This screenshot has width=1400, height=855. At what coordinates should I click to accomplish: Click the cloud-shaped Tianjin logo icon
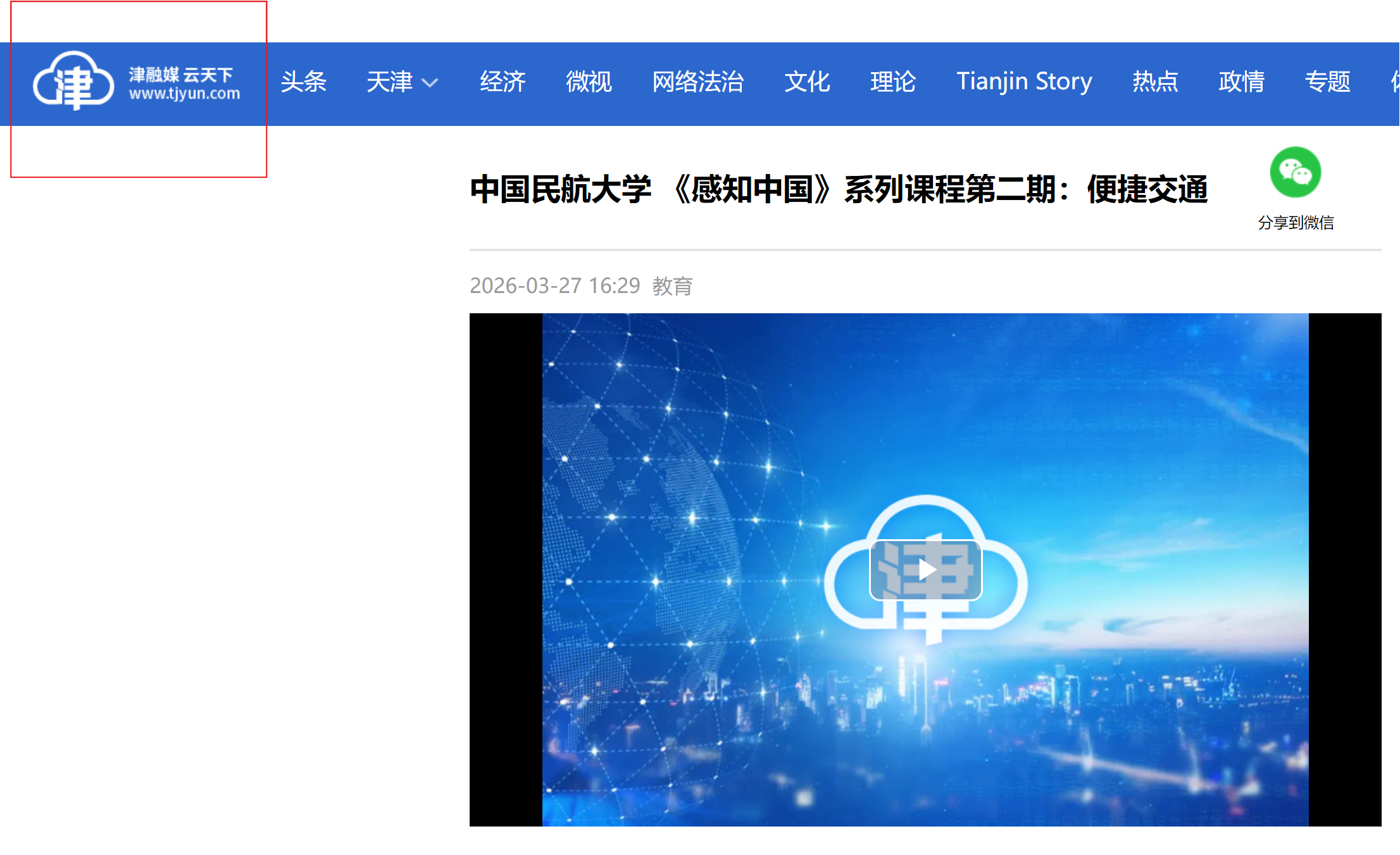click(73, 81)
